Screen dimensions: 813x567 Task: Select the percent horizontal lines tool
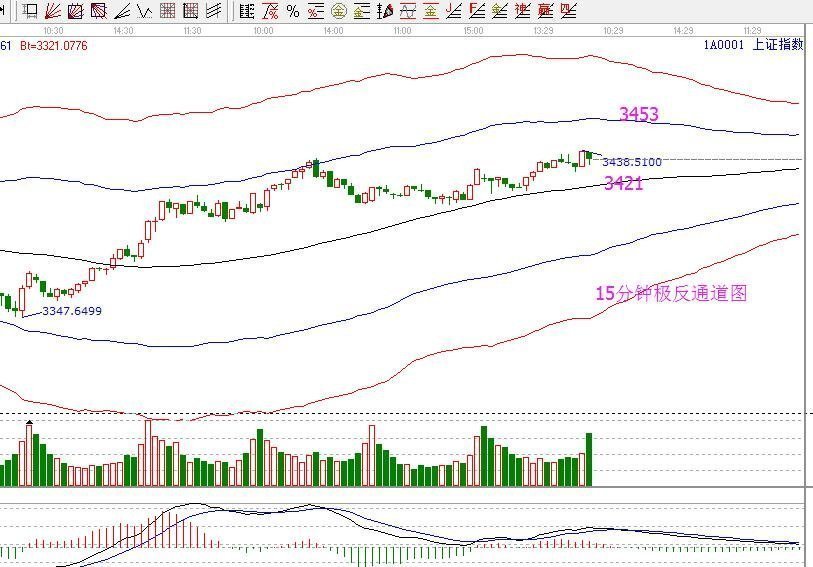point(315,10)
